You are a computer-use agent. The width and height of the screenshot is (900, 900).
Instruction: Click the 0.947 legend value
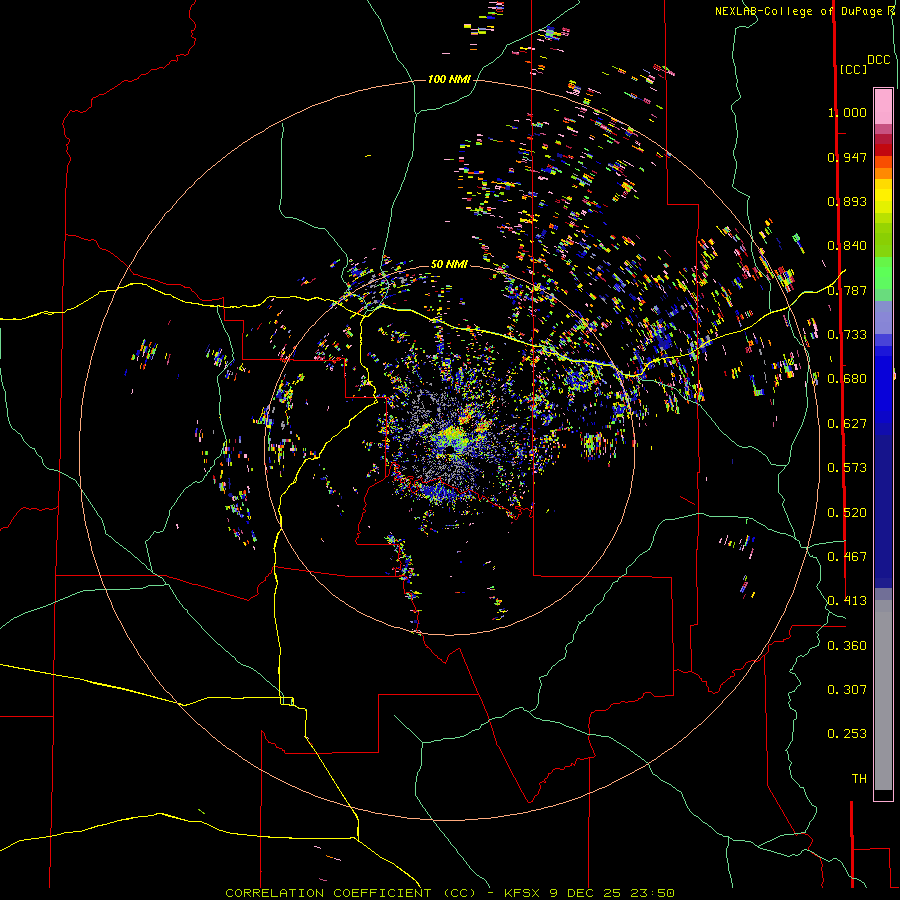coord(847,157)
